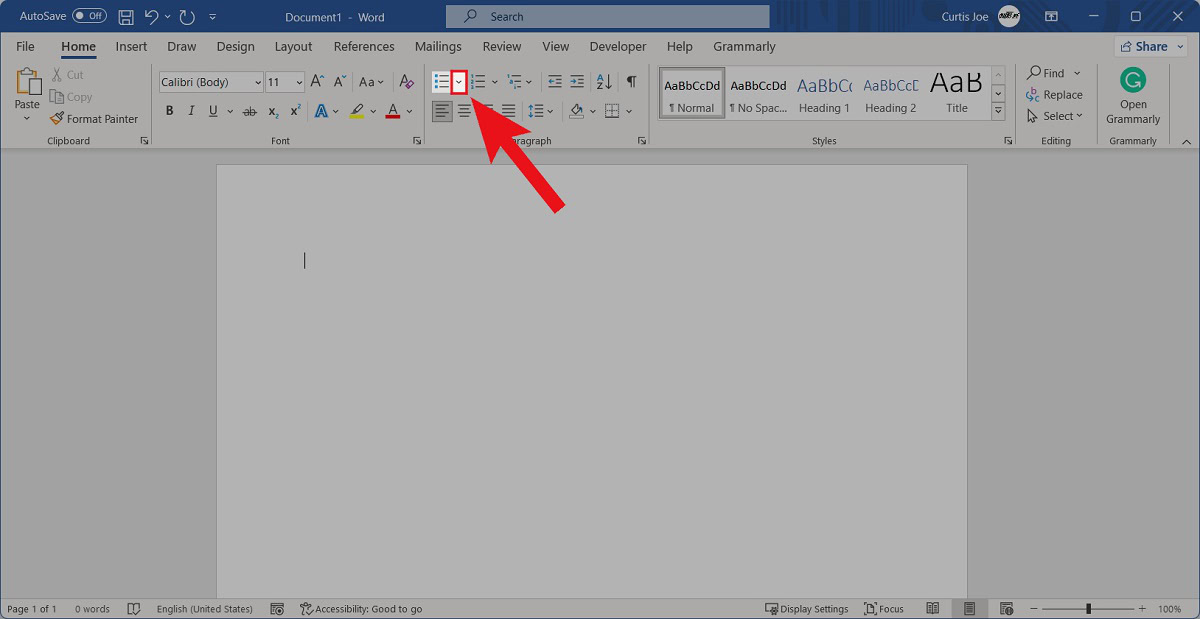1200x619 pixels.
Task: Click the Clear All Formatting icon
Action: pos(406,82)
